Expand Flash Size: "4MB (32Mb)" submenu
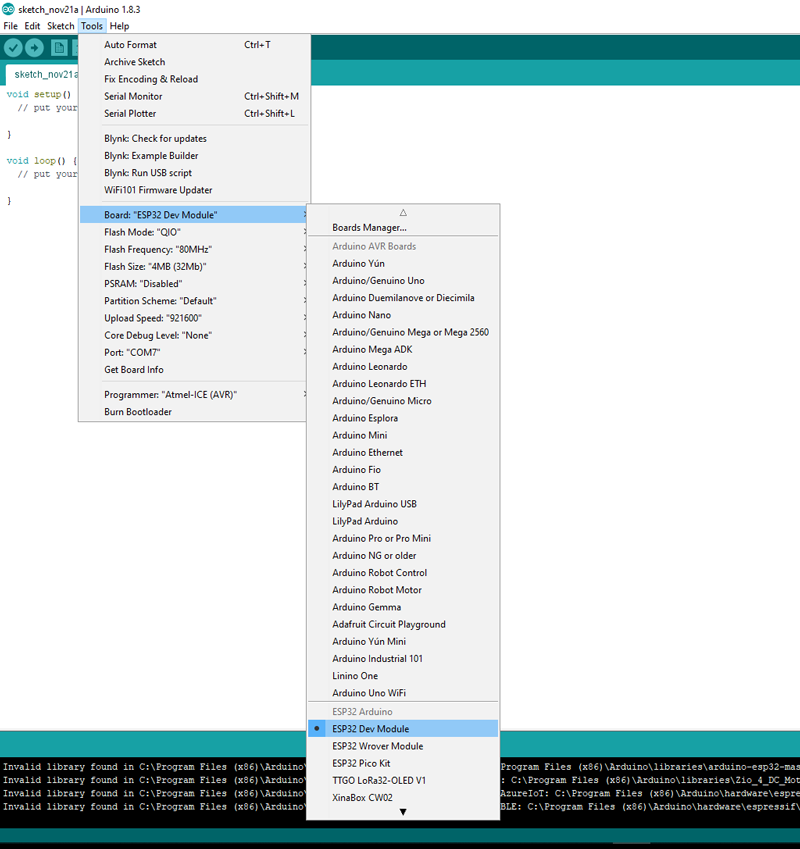 [194, 266]
